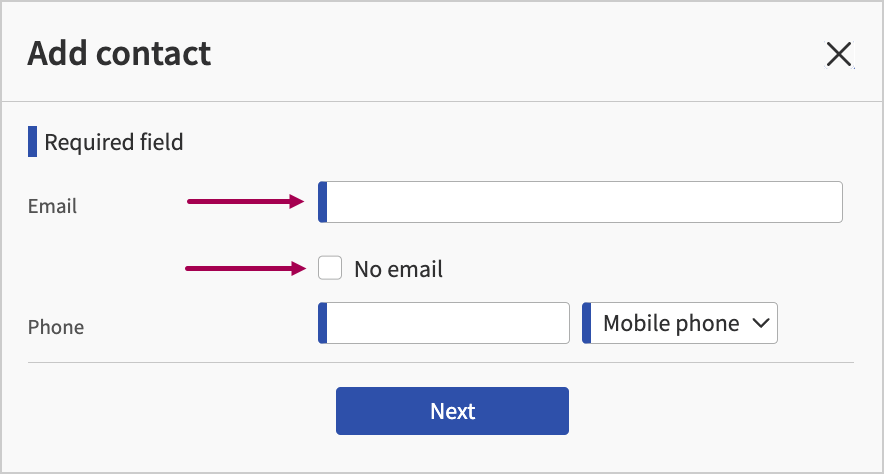This screenshot has height=474, width=884.
Task: Close the Add contact dialog
Action: (x=838, y=54)
